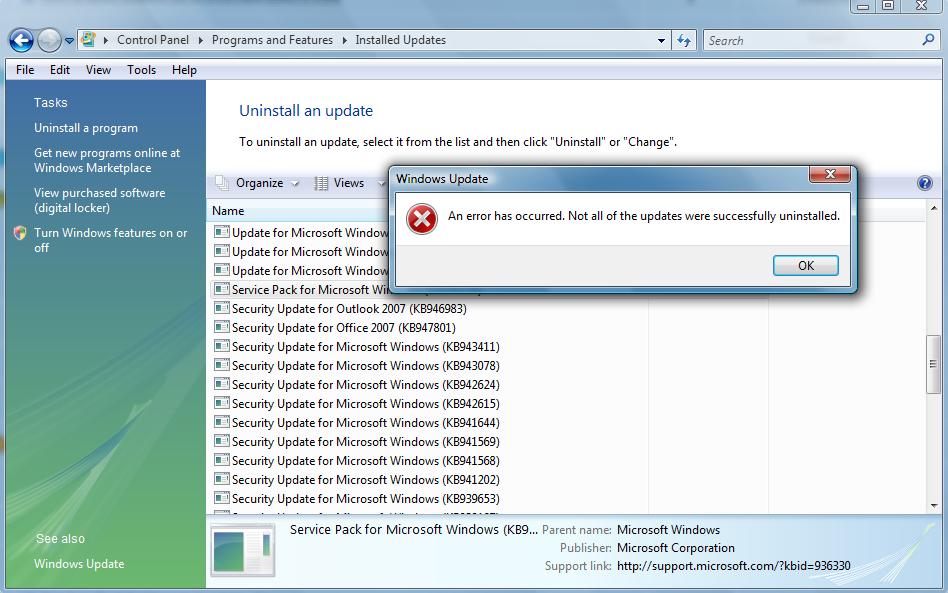Open the Uninstall a program link
Screen dimensions: 948x593
[86, 128]
